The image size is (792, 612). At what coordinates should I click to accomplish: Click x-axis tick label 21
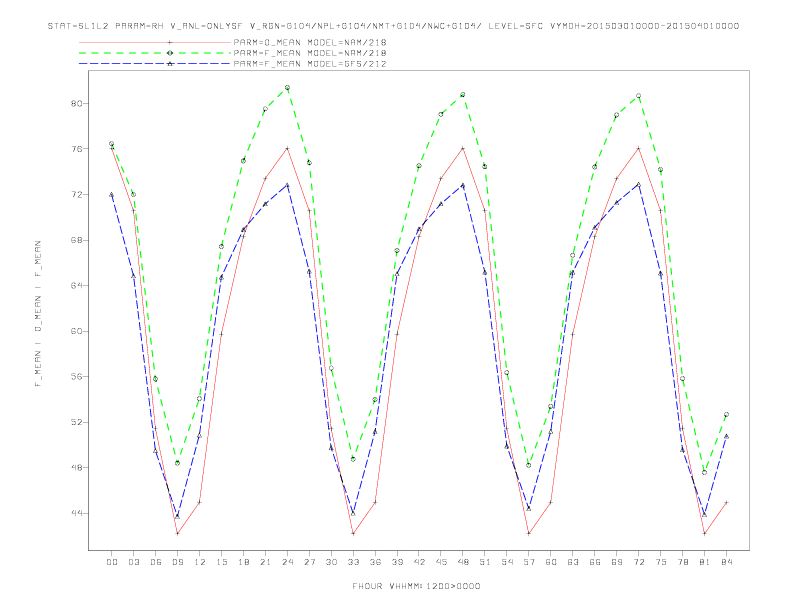coord(266,562)
